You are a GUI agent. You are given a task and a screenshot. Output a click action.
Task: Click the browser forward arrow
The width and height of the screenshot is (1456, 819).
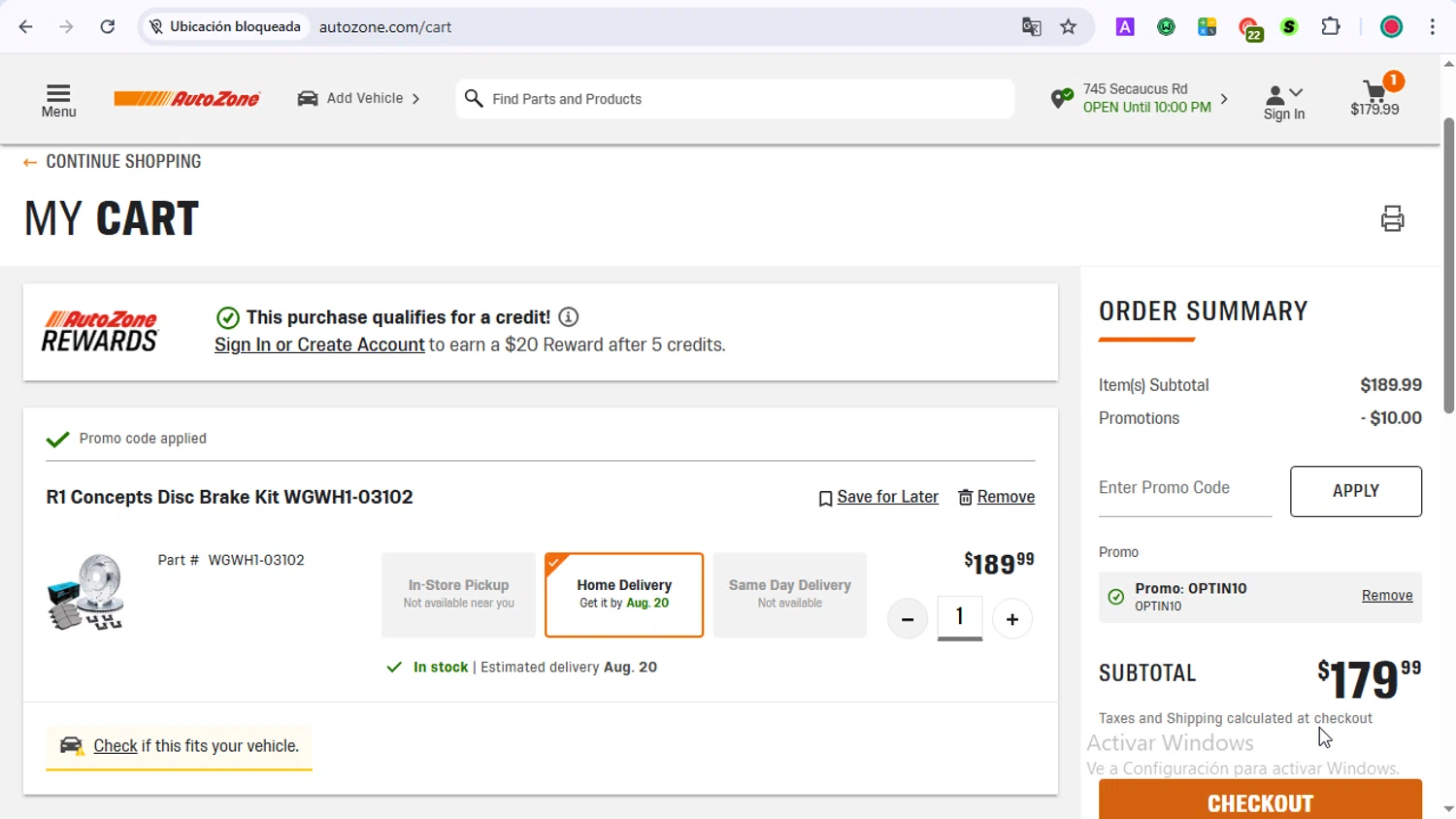(x=66, y=27)
